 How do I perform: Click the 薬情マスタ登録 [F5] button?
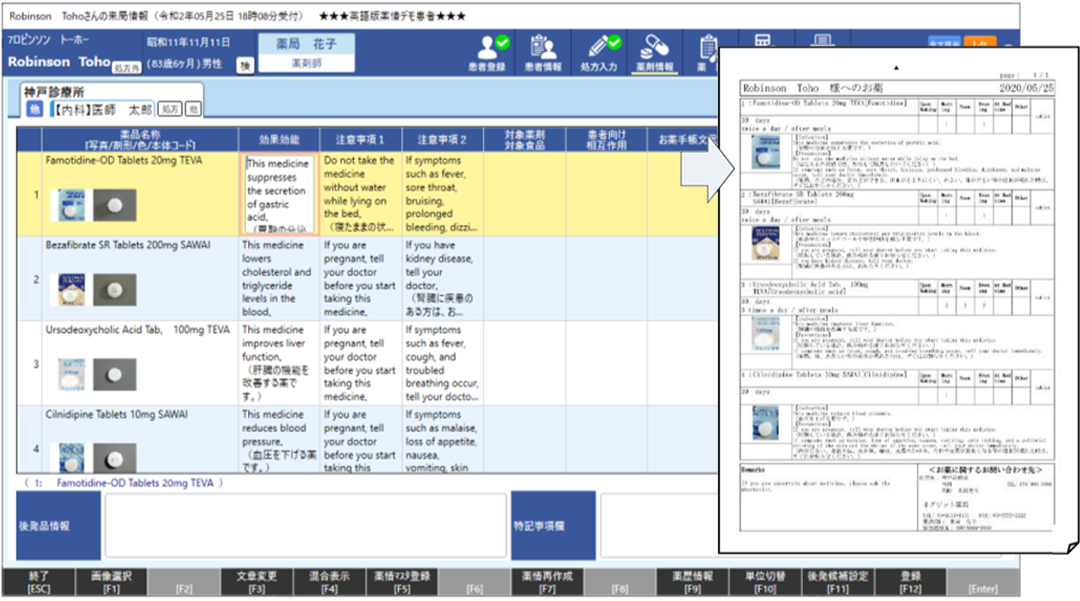pyautogui.click(x=402, y=582)
